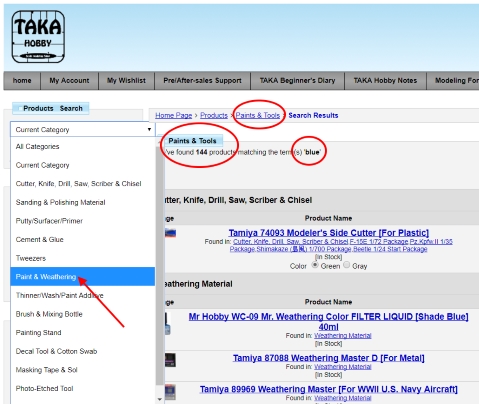479x404 pixels.
Task: Select the Green color radio button
Action: pos(315,265)
